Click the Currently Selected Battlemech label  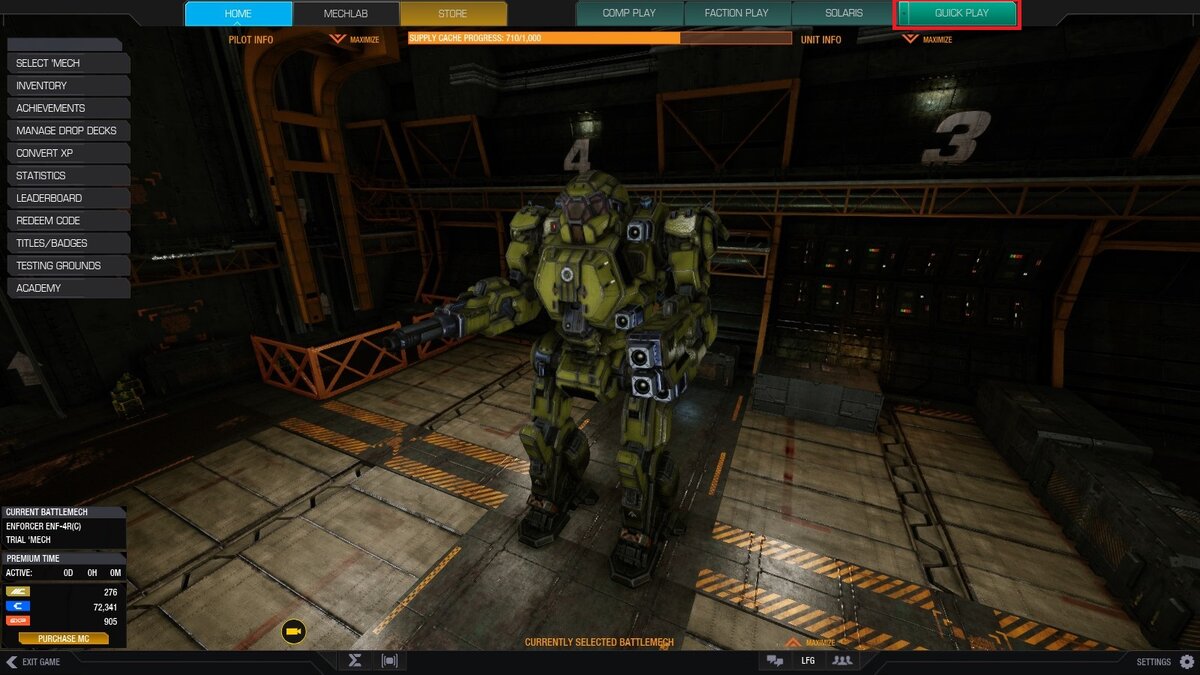tap(599, 643)
